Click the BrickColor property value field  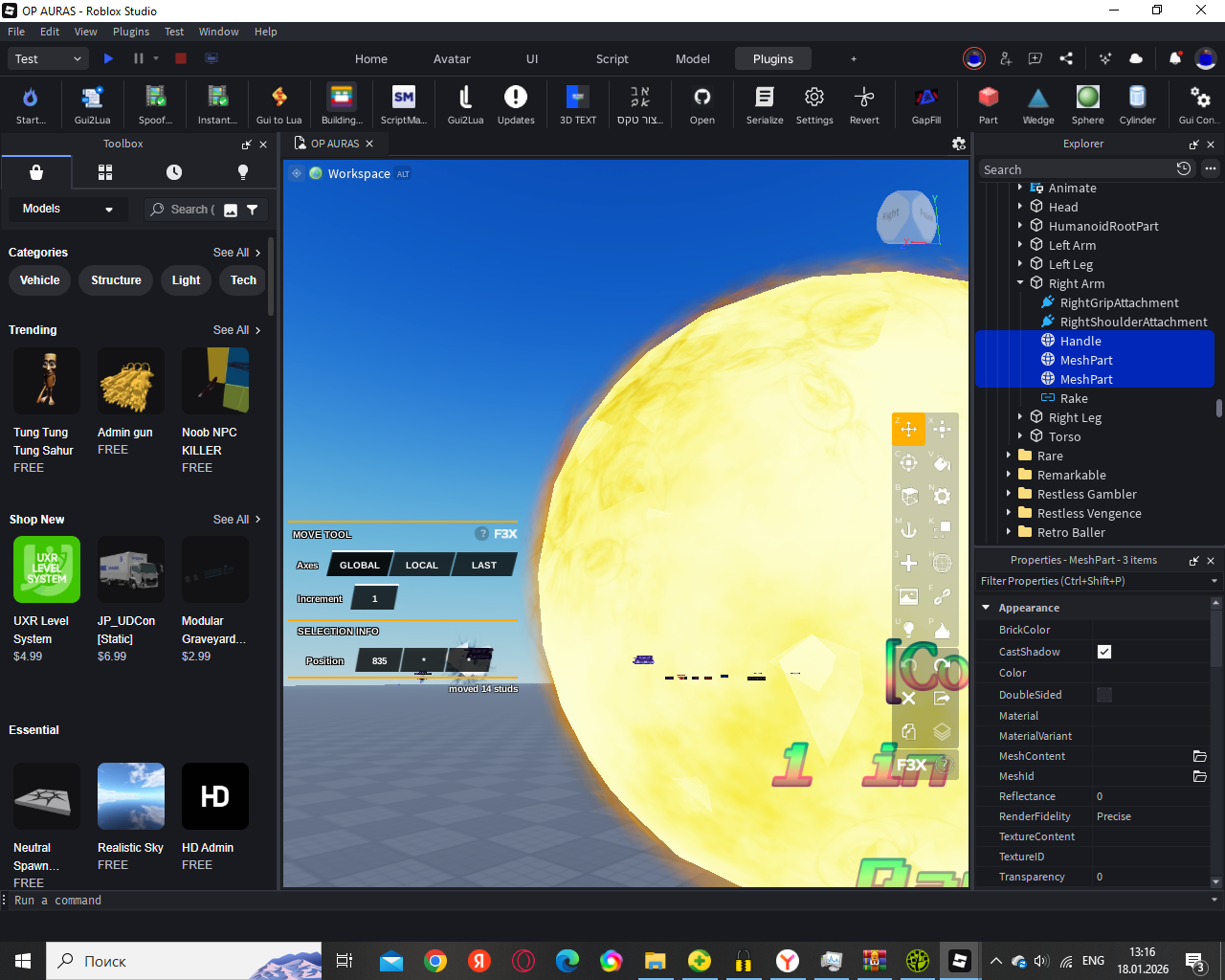pyautogui.click(x=1151, y=630)
